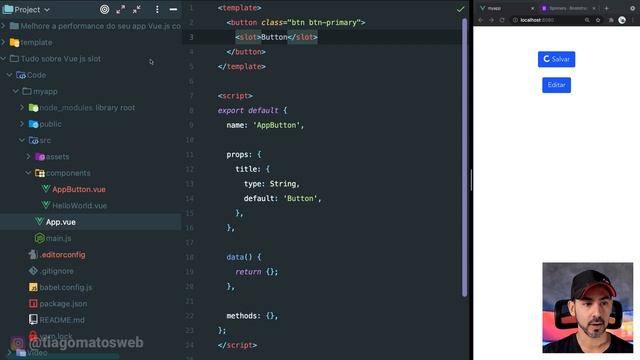Click the slot tag on line 3
Viewport: 640px width, 360px height.
[248, 37]
